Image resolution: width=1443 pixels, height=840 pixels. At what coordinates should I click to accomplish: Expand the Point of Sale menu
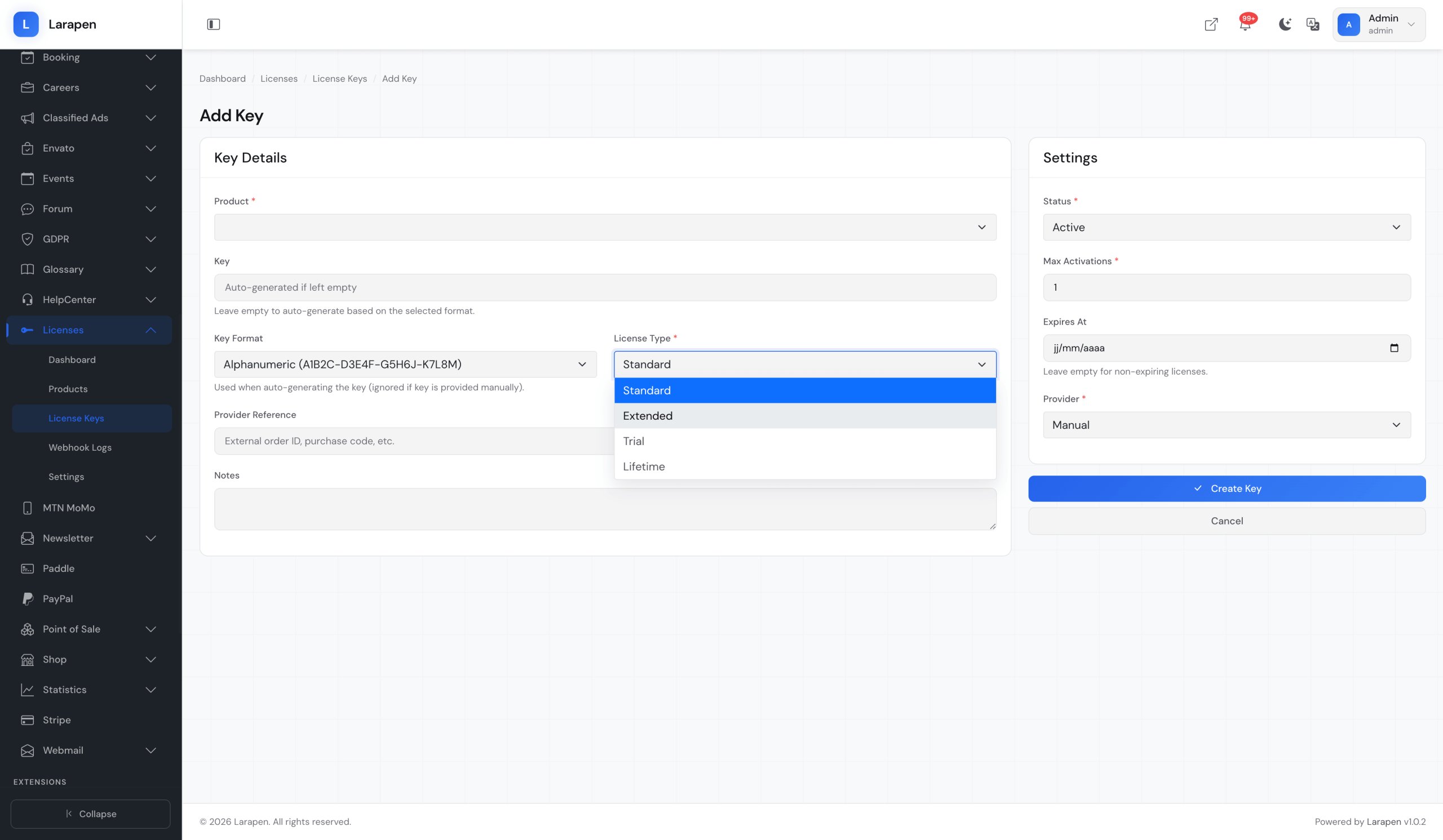(x=151, y=629)
